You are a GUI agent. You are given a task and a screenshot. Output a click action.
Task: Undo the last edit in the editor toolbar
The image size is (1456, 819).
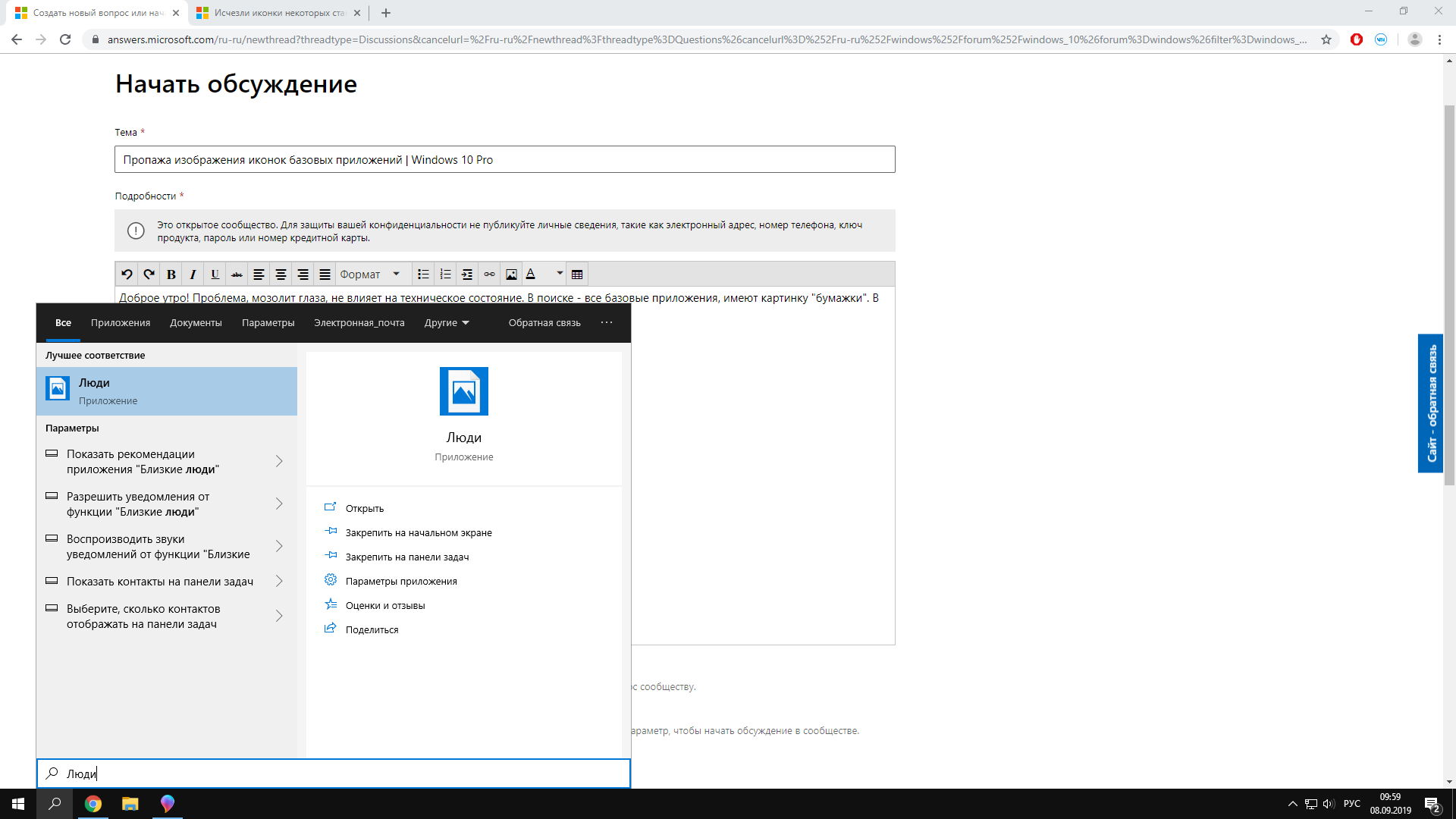(127, 275)
